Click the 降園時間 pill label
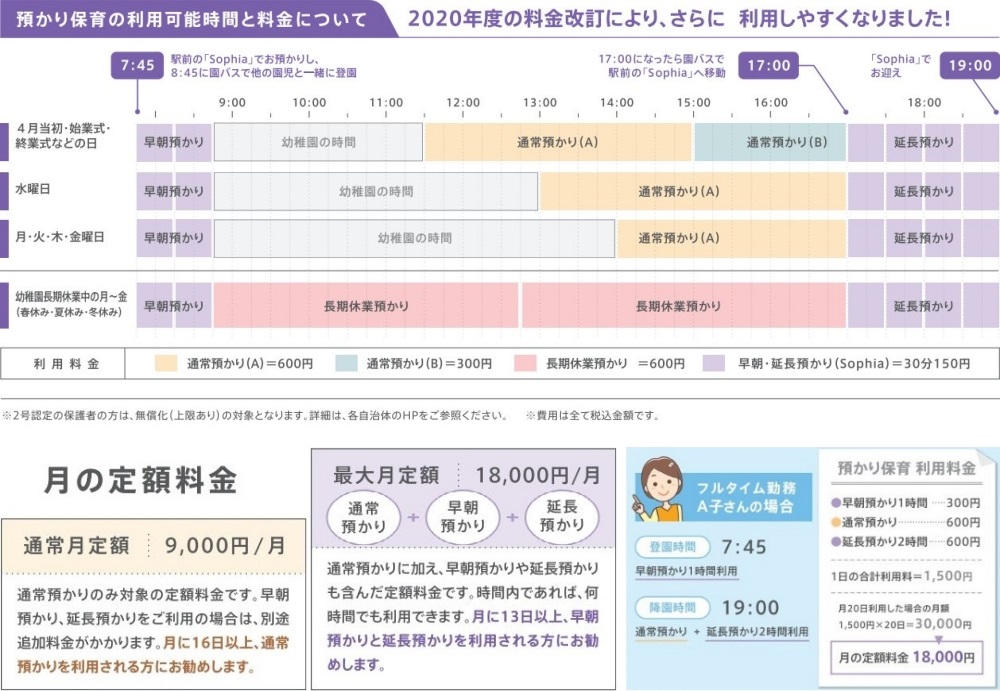 click(672, 607)
